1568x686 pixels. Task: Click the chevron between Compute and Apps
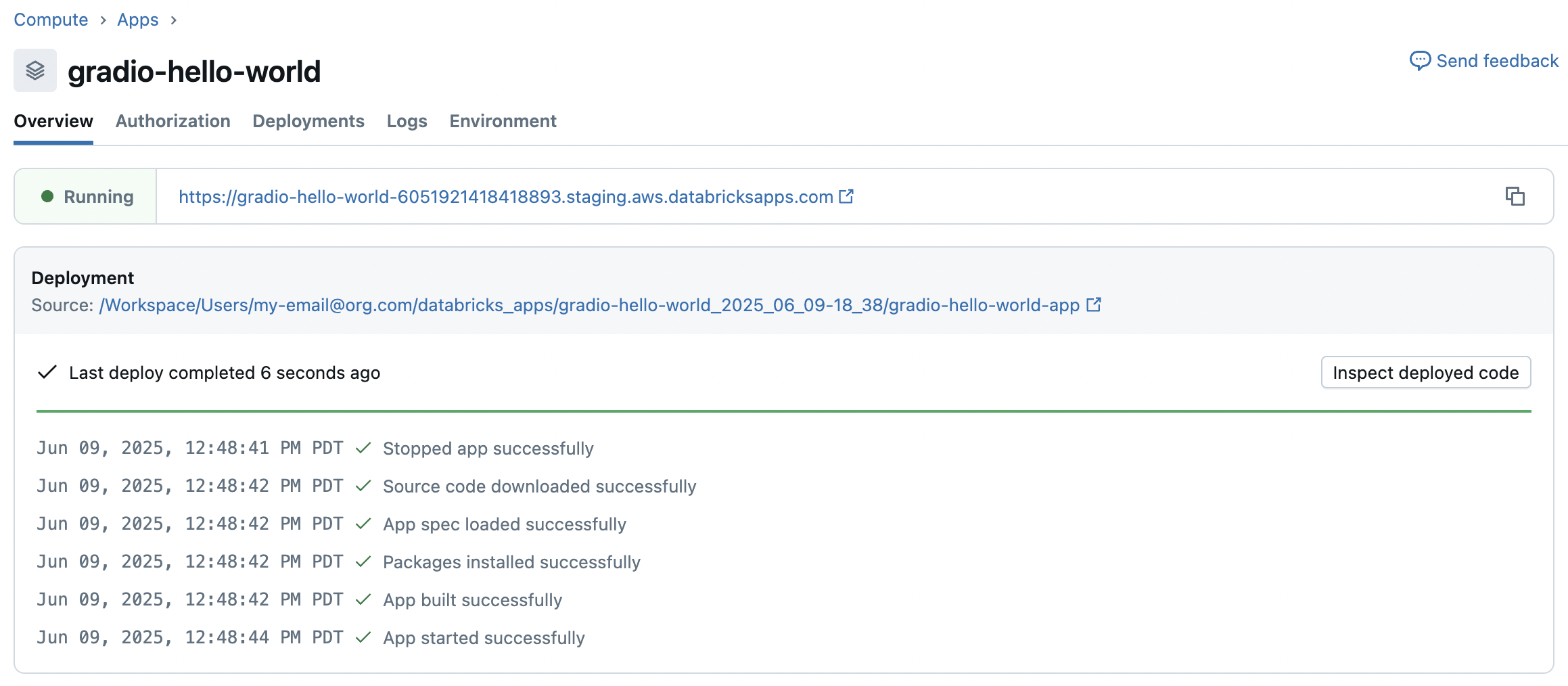coord(102,20)
